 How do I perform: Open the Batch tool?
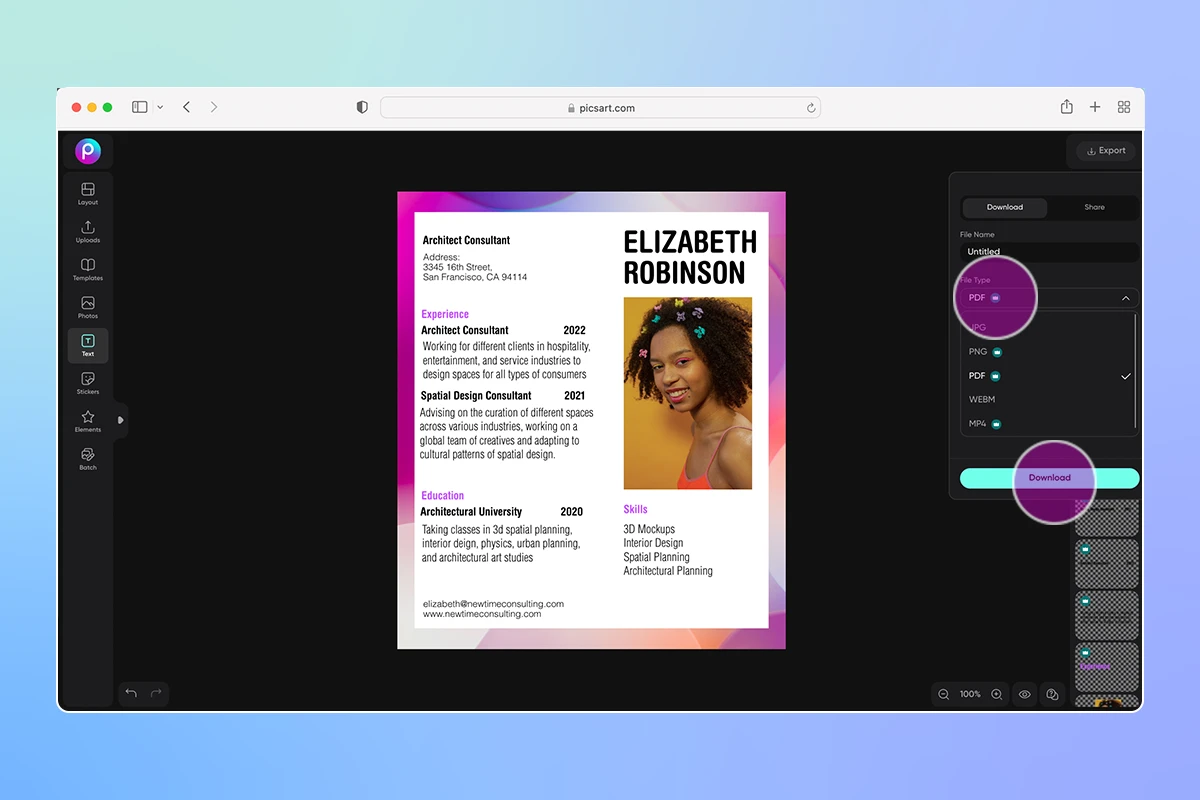click(87, 458)
